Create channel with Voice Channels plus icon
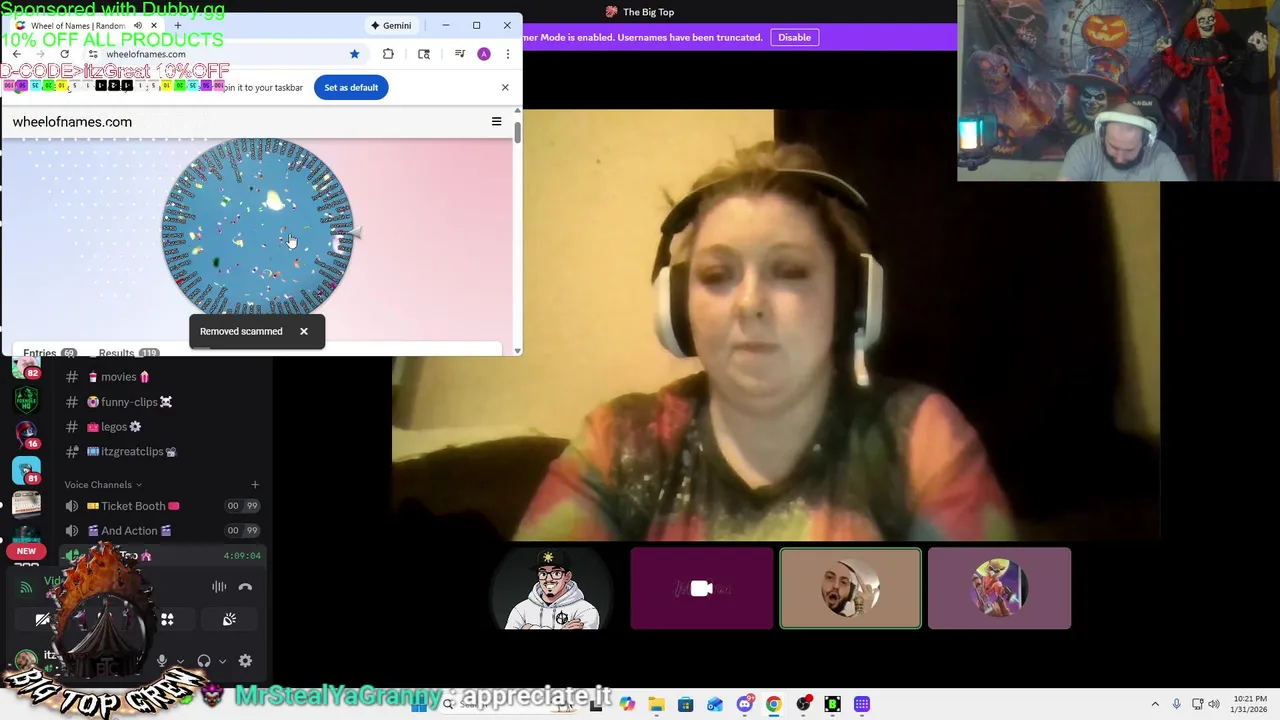1280x720 pixels. pyautogui.click(x=255, y=485)
